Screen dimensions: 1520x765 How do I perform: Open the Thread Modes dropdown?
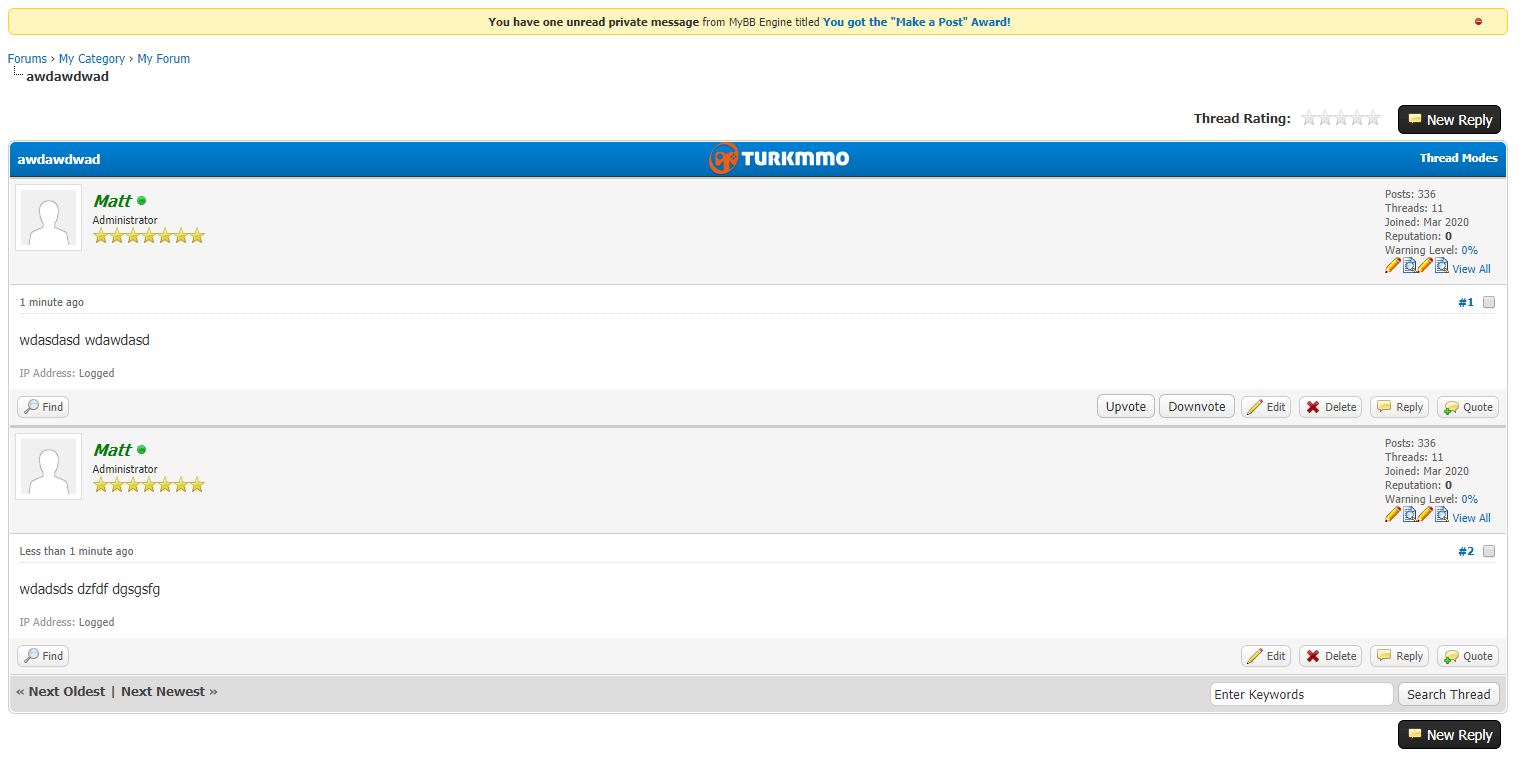coord(1458,158)
